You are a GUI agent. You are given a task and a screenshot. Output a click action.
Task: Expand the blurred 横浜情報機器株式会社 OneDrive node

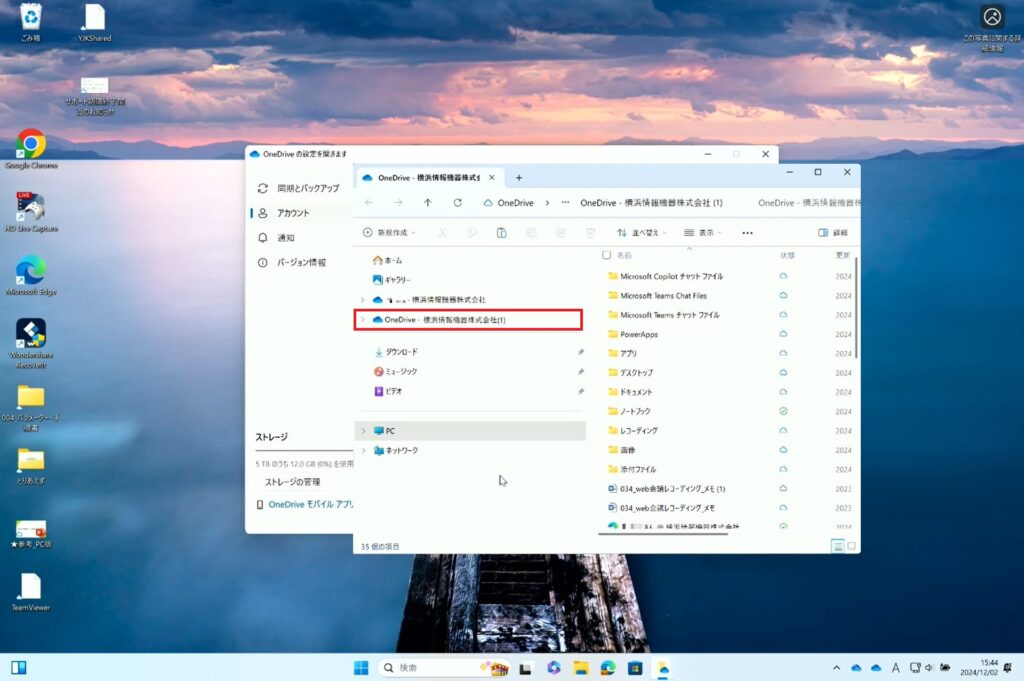(363, 300)
